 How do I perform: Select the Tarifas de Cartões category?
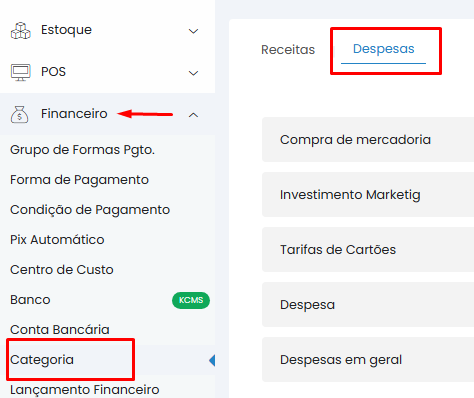click(x=368, y=250)
